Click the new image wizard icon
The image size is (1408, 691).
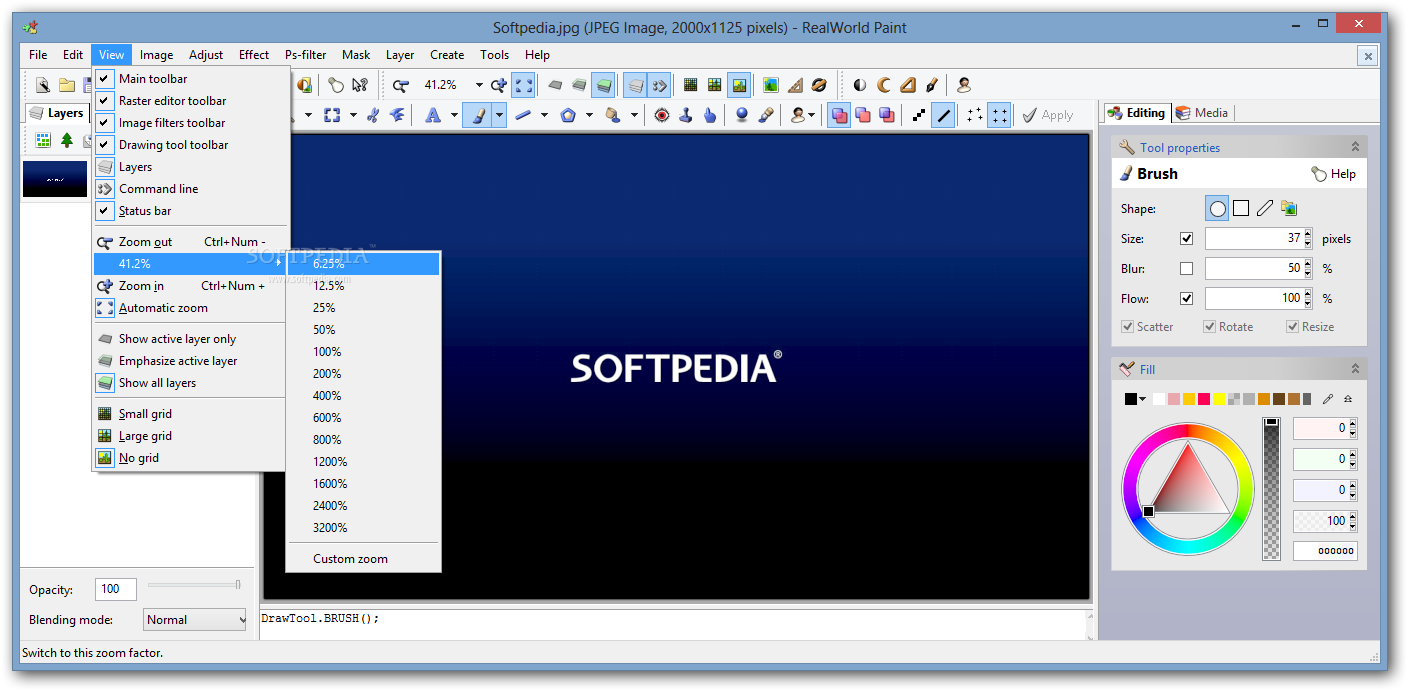[43, 85]
